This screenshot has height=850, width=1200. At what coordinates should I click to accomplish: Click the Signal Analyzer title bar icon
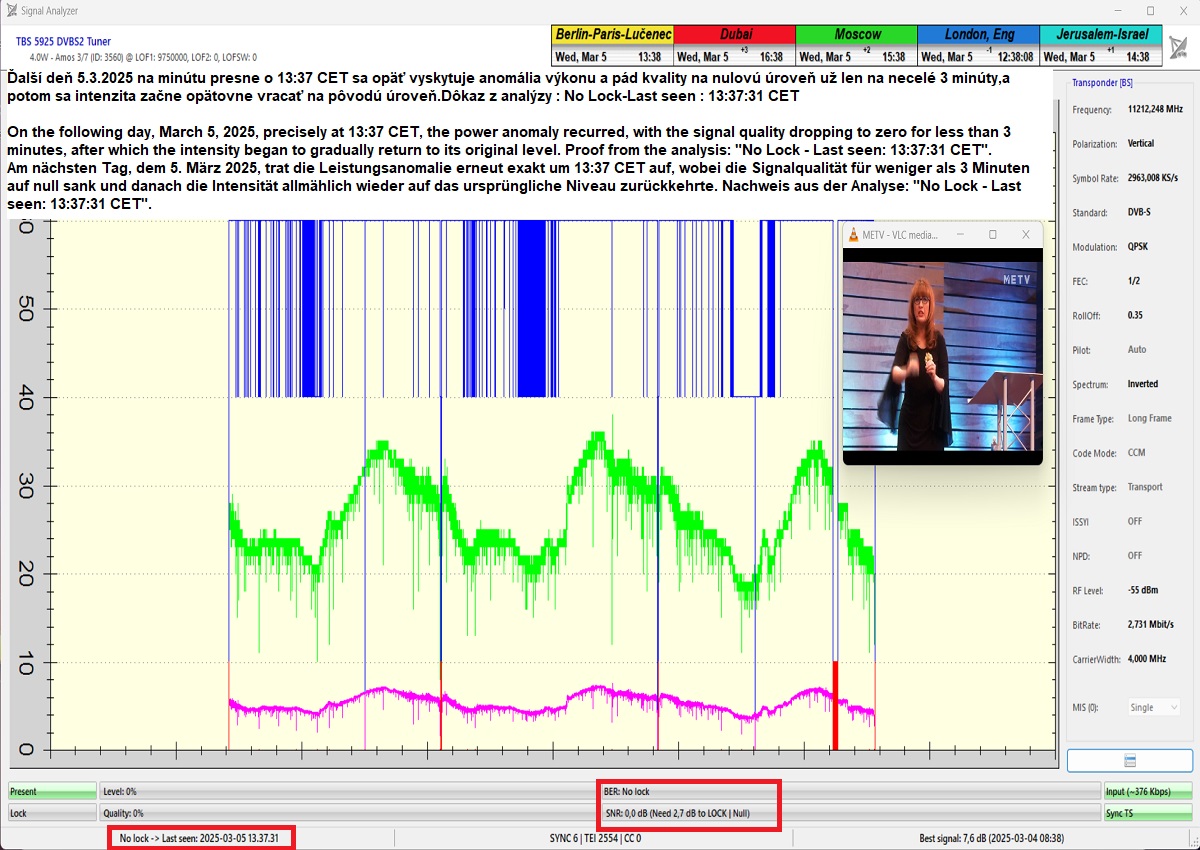pos(11,10)
